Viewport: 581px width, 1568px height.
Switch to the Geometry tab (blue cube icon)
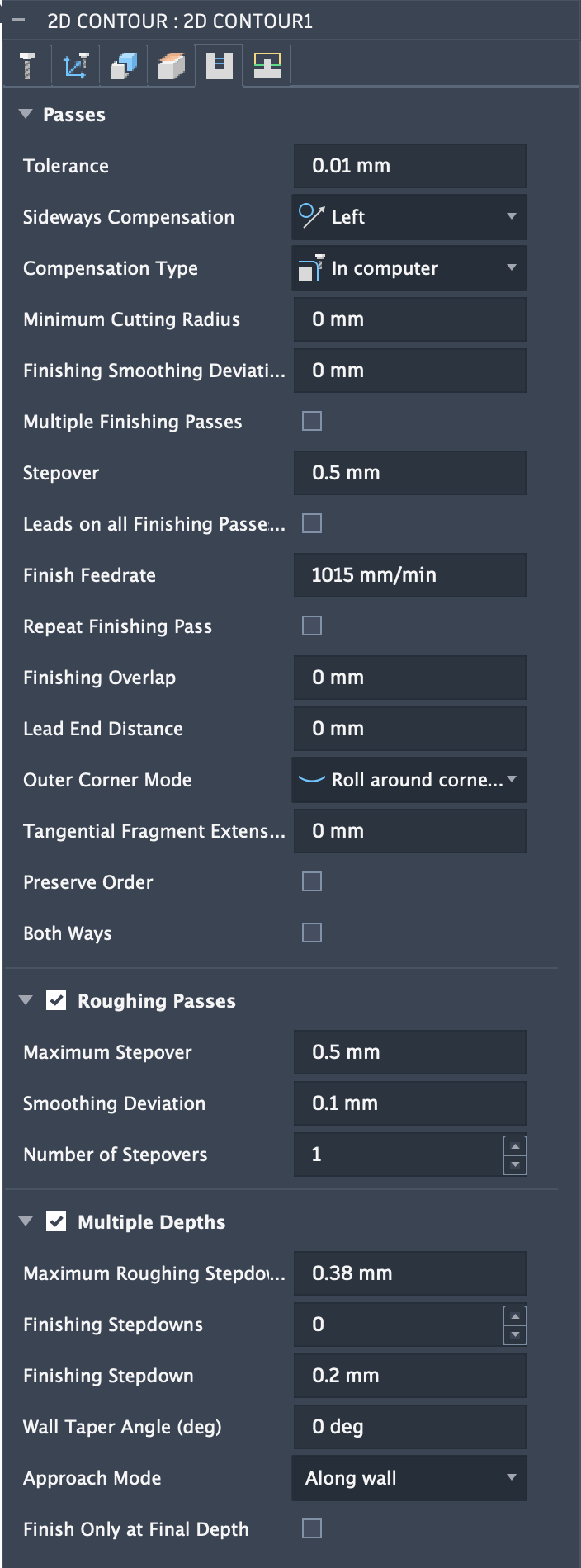tap(124, 65)
